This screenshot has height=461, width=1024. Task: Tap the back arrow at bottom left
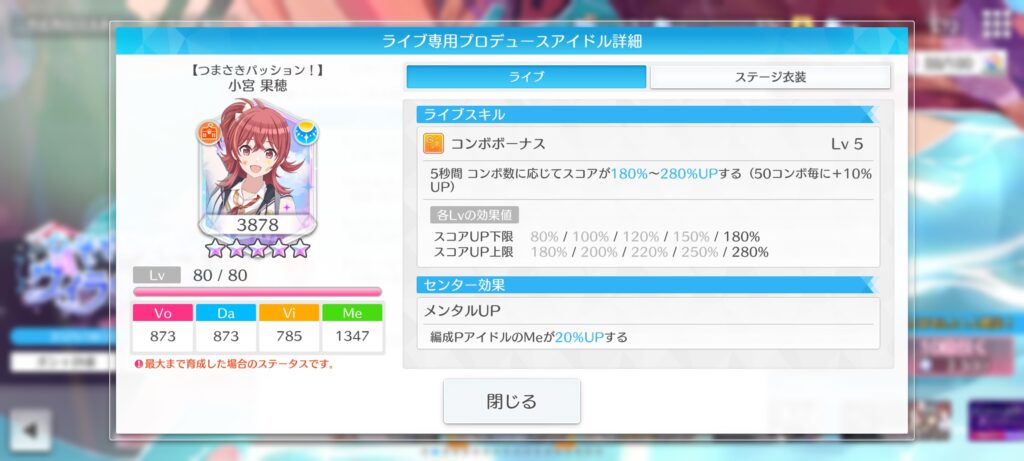[30, 430]
